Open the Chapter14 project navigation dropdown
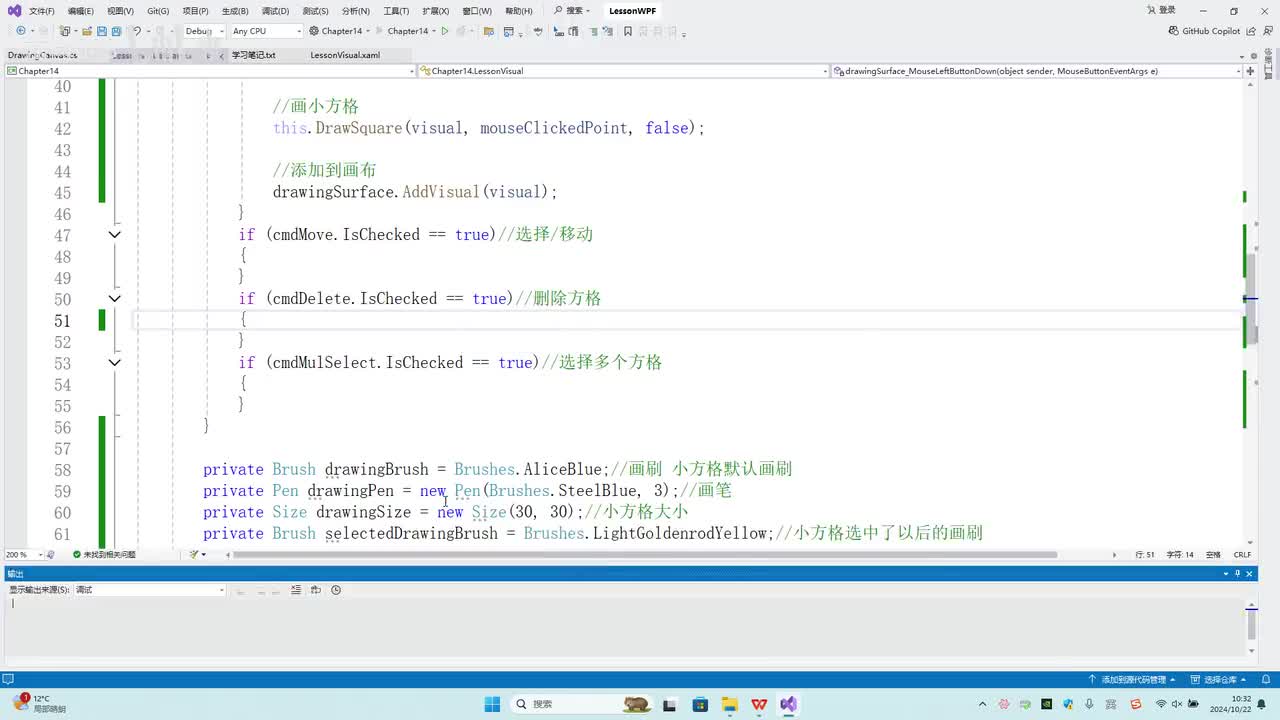1280x720 pixels. tap(210, 71)
